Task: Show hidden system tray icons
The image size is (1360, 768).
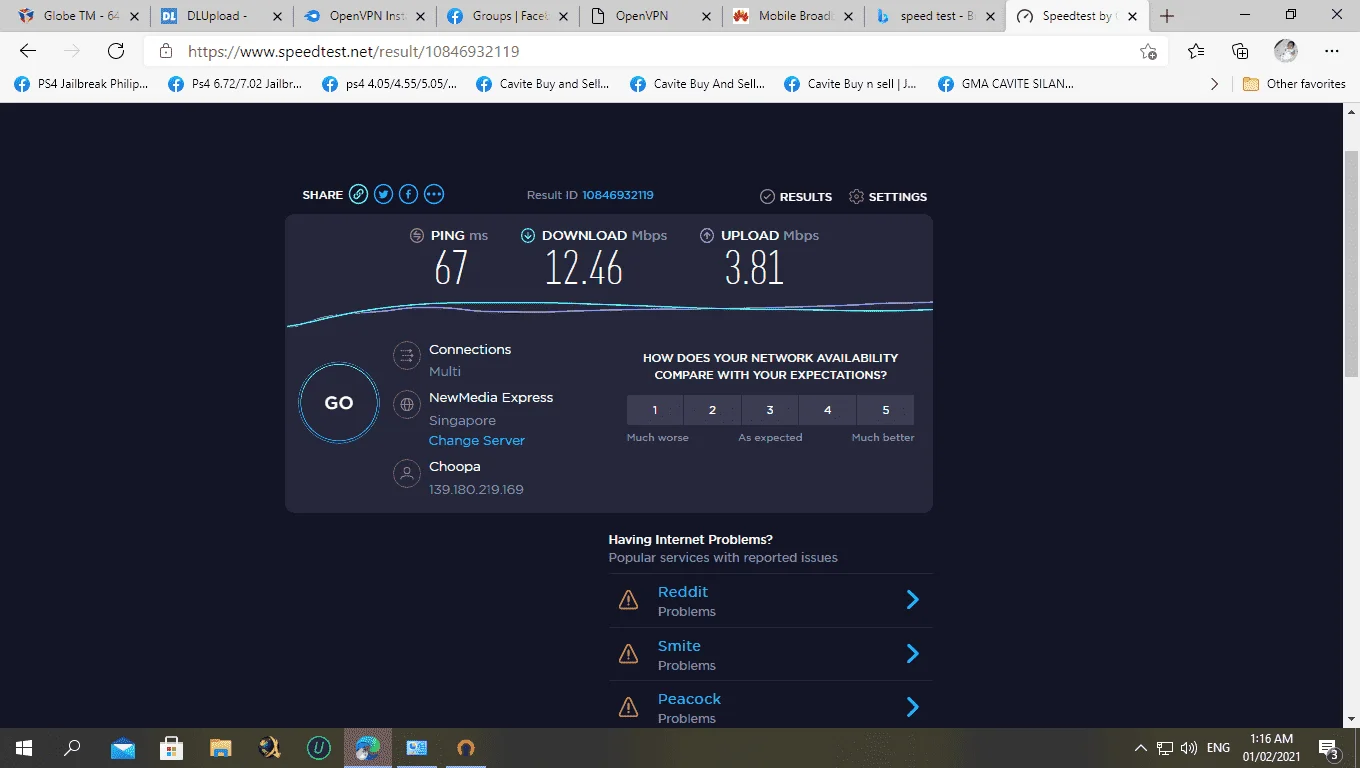Action: point(1140,748)
